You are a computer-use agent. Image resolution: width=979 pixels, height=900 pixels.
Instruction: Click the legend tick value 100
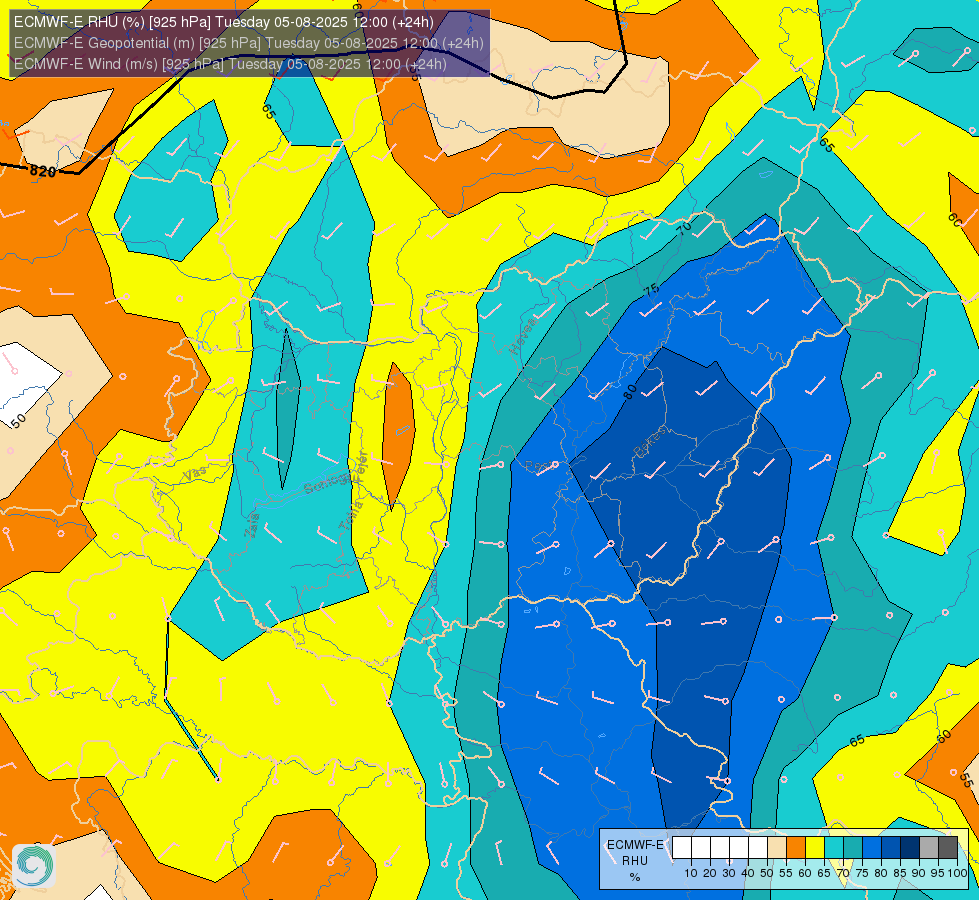coord(957,873)
